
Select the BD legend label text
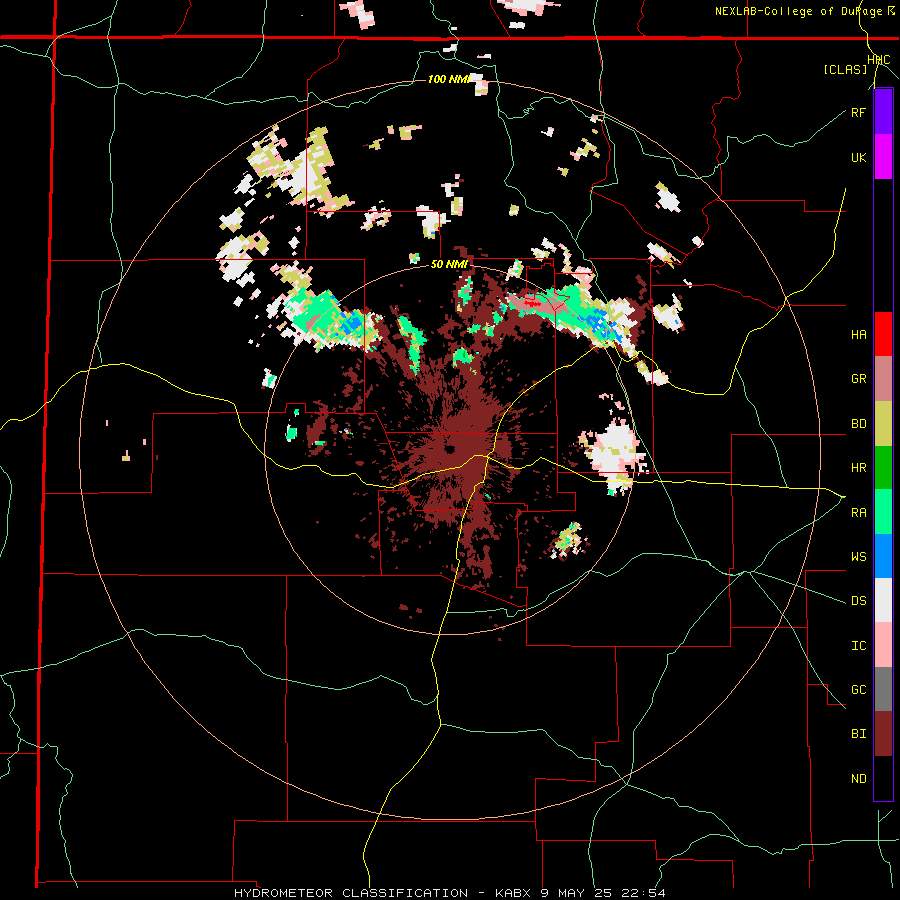[858, 424]
